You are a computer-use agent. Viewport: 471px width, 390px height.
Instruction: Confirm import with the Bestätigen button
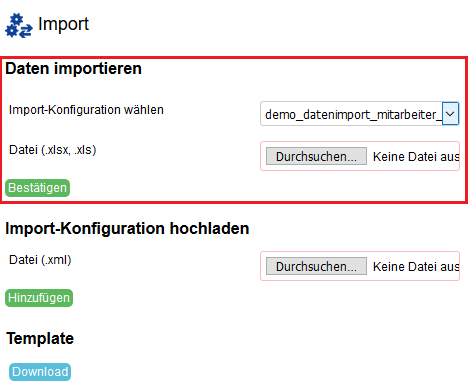point(38,188)
